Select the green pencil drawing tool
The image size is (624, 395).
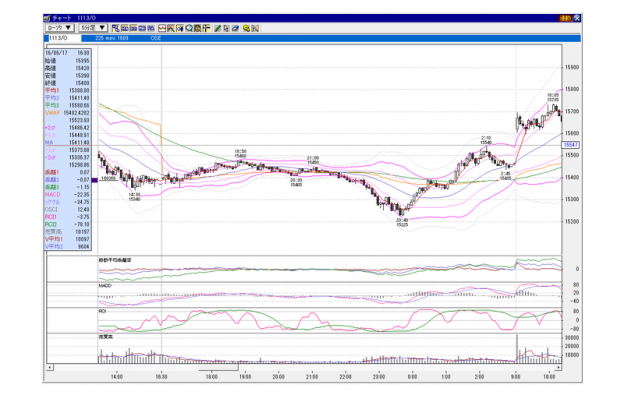coord(217,28)
